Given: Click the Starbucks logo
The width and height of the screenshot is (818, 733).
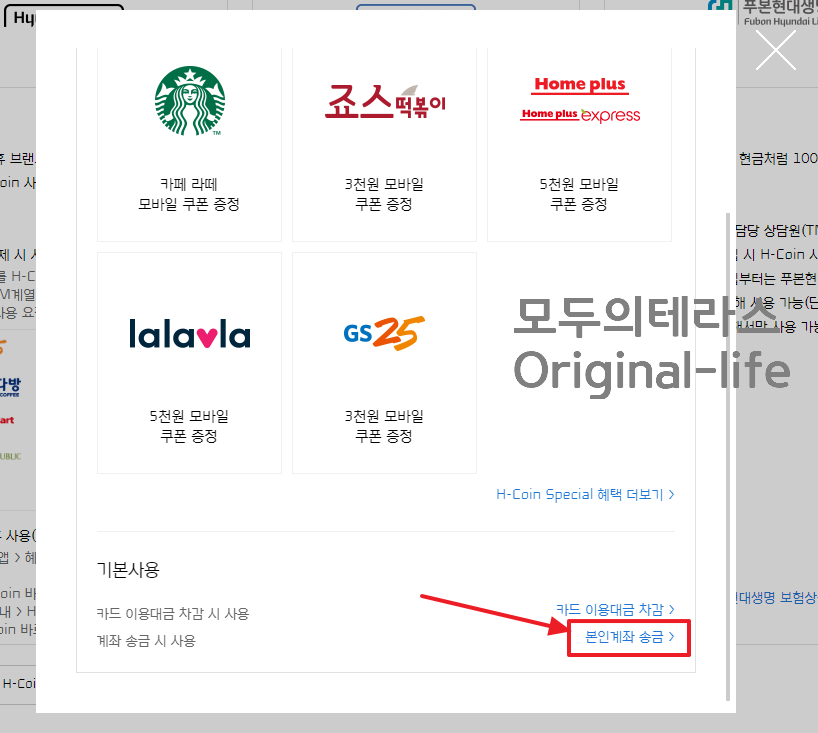Looking at the screenshot, I should 190,101.
